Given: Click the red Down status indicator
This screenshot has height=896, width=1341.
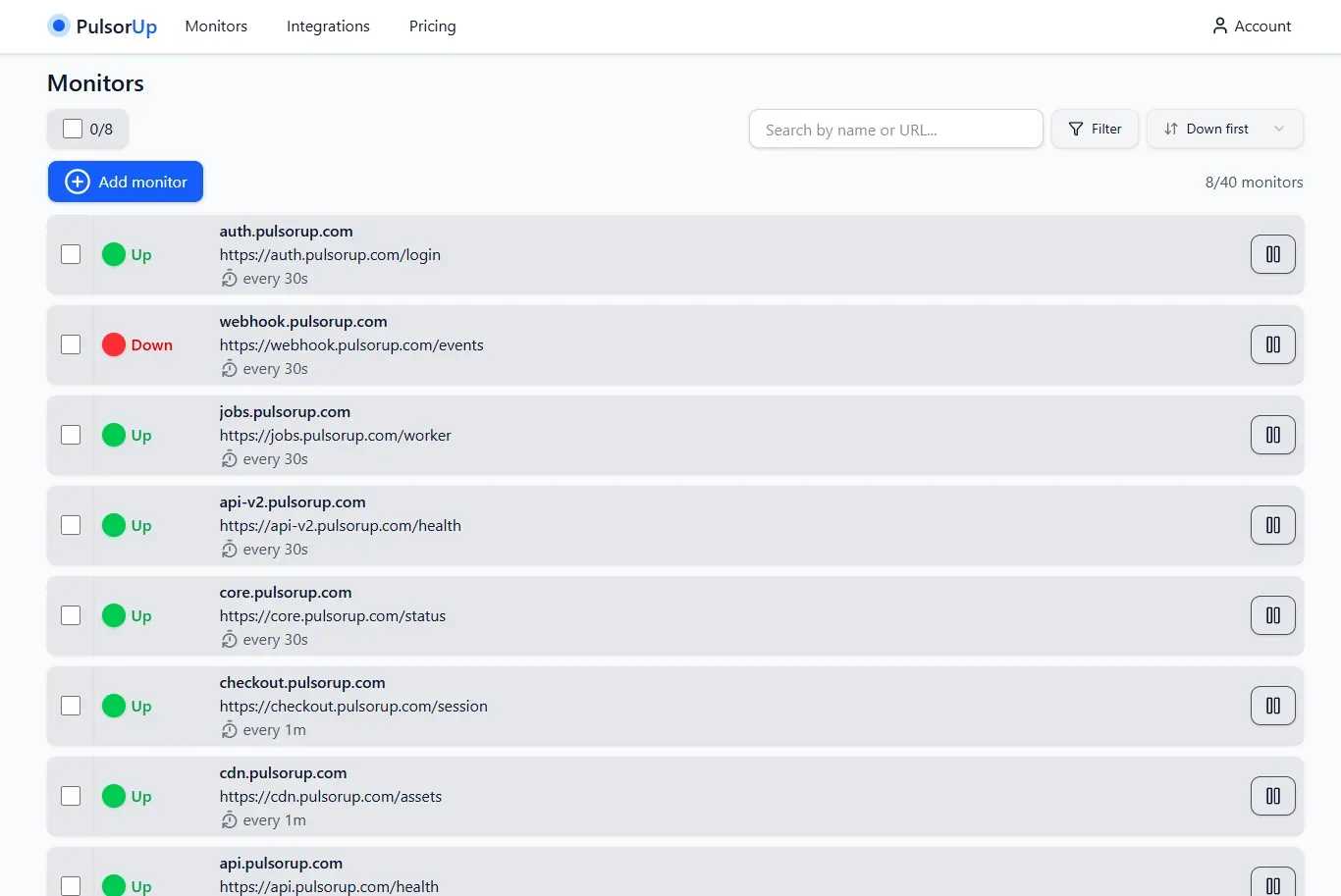Looking at the screenshot, I should point(114,344).
